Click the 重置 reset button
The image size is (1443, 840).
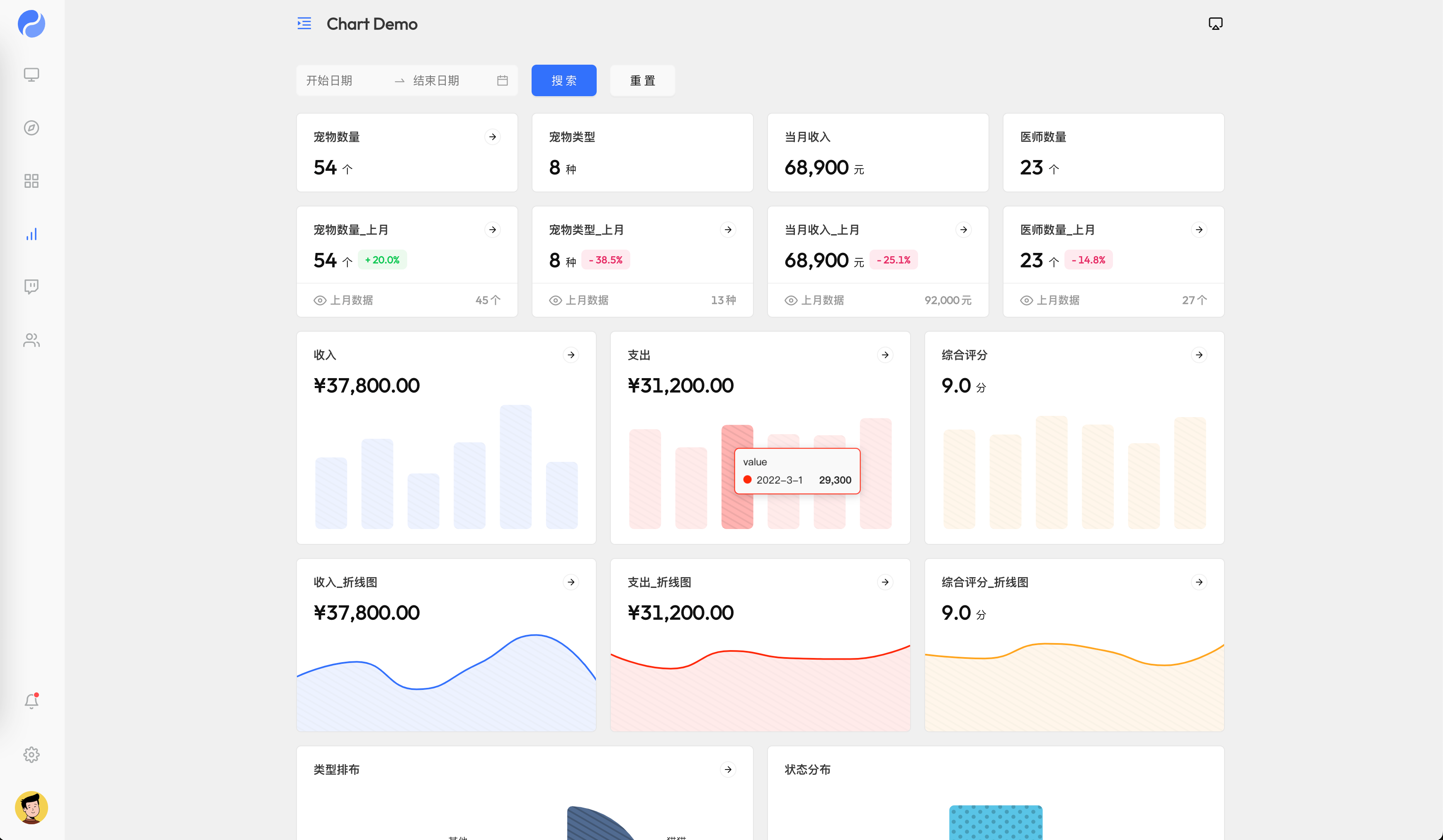click(642, 80)
